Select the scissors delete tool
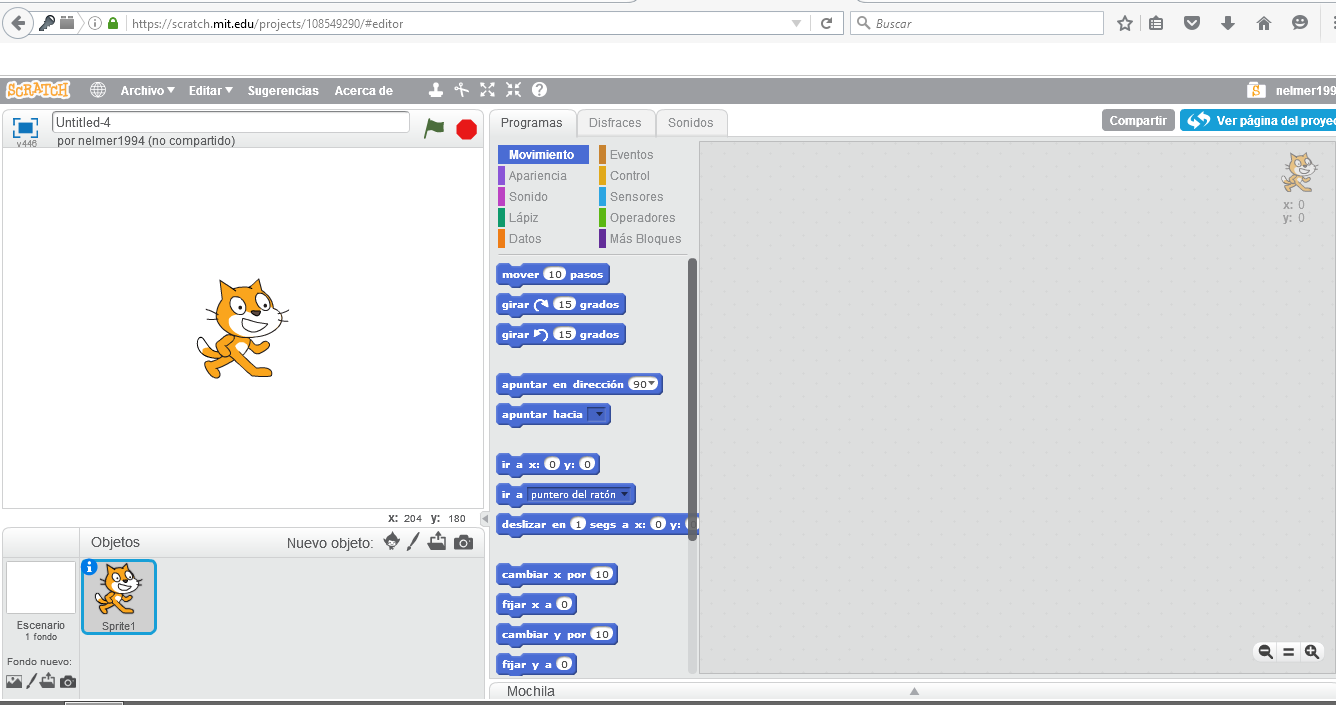Image resolution: width=1336 pixels, height=708 pixels. click(x=461, y=89)
